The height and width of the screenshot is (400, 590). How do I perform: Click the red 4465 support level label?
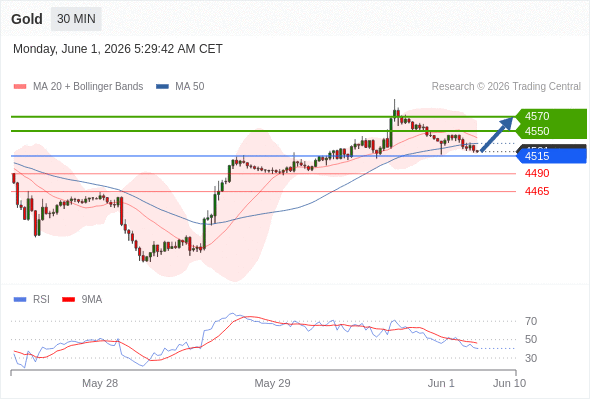537,192
